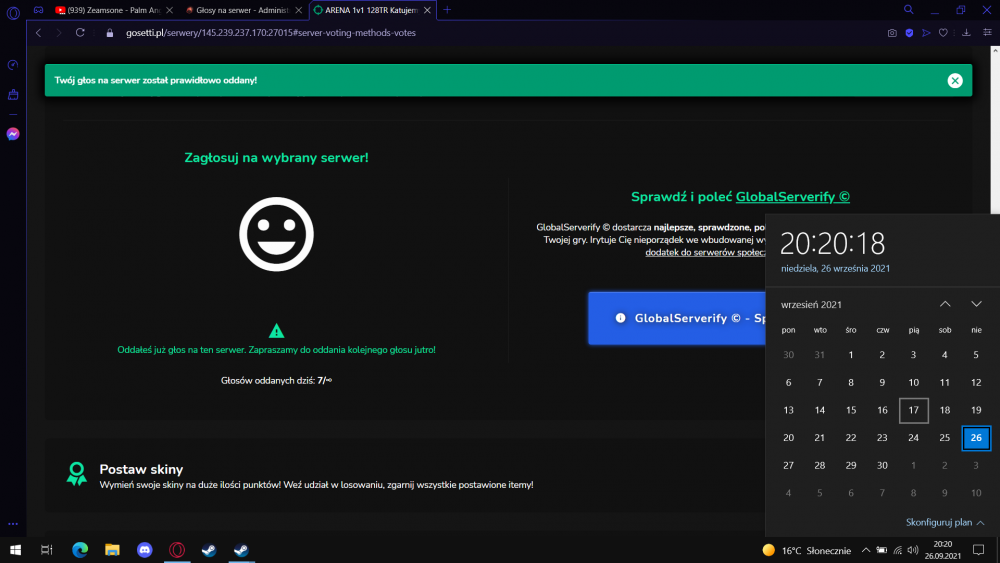Open Discord from the taskbar
The height and width of the screenshot is (563, 1000).
145,550
